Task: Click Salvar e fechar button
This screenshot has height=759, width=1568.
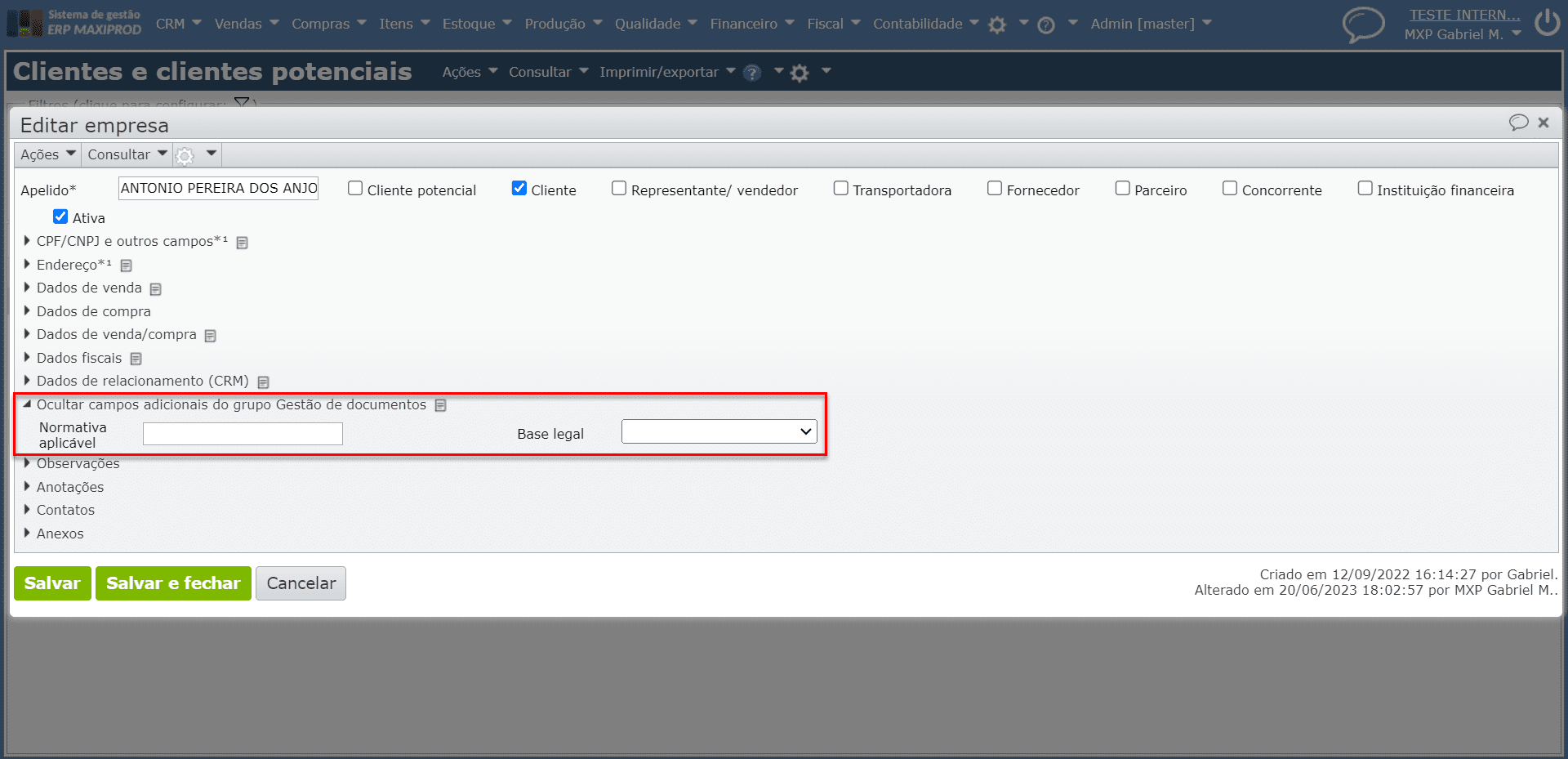Action: pos(173,583)
